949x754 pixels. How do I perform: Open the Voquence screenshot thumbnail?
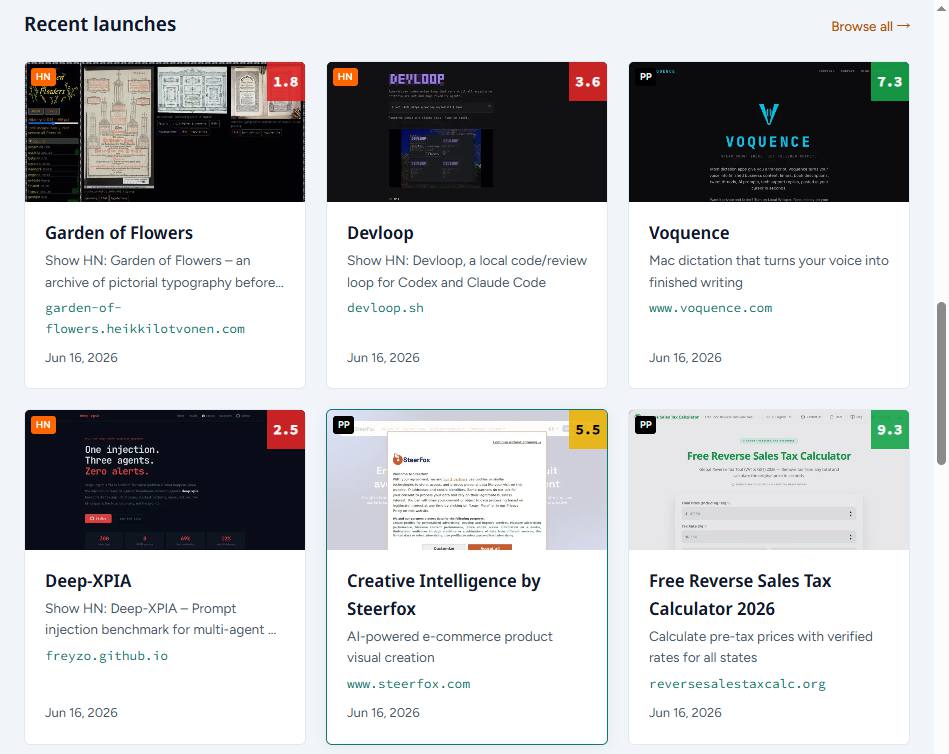769,132
